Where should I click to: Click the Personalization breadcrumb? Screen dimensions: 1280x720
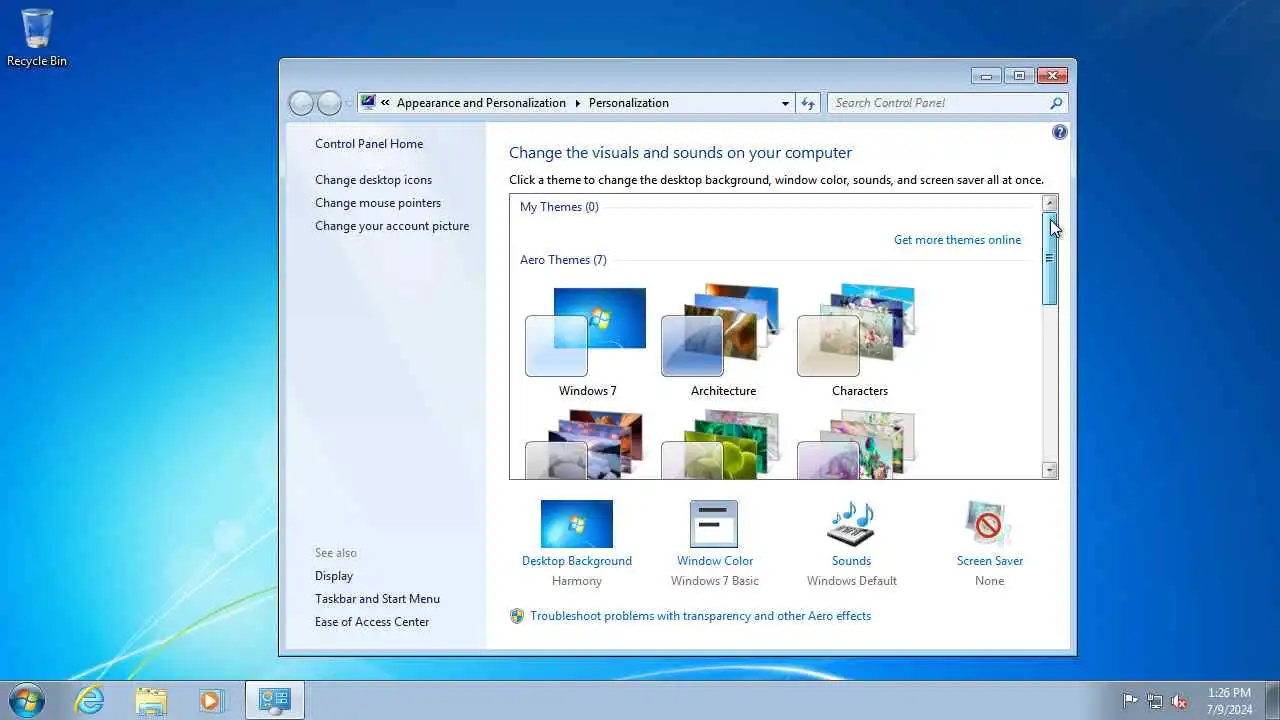[x=629, y=103]
